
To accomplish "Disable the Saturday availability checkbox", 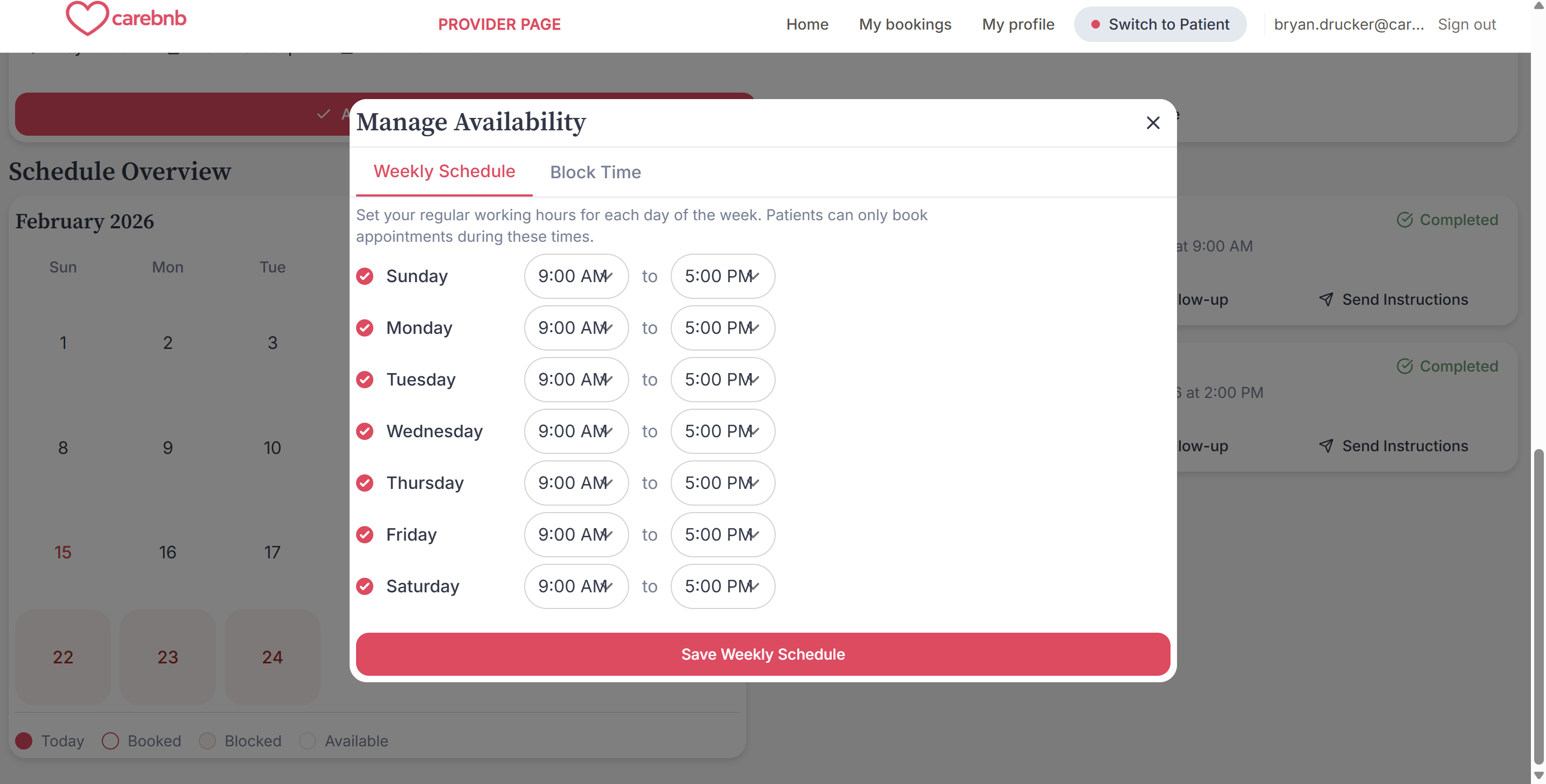I will click(365, 585).
